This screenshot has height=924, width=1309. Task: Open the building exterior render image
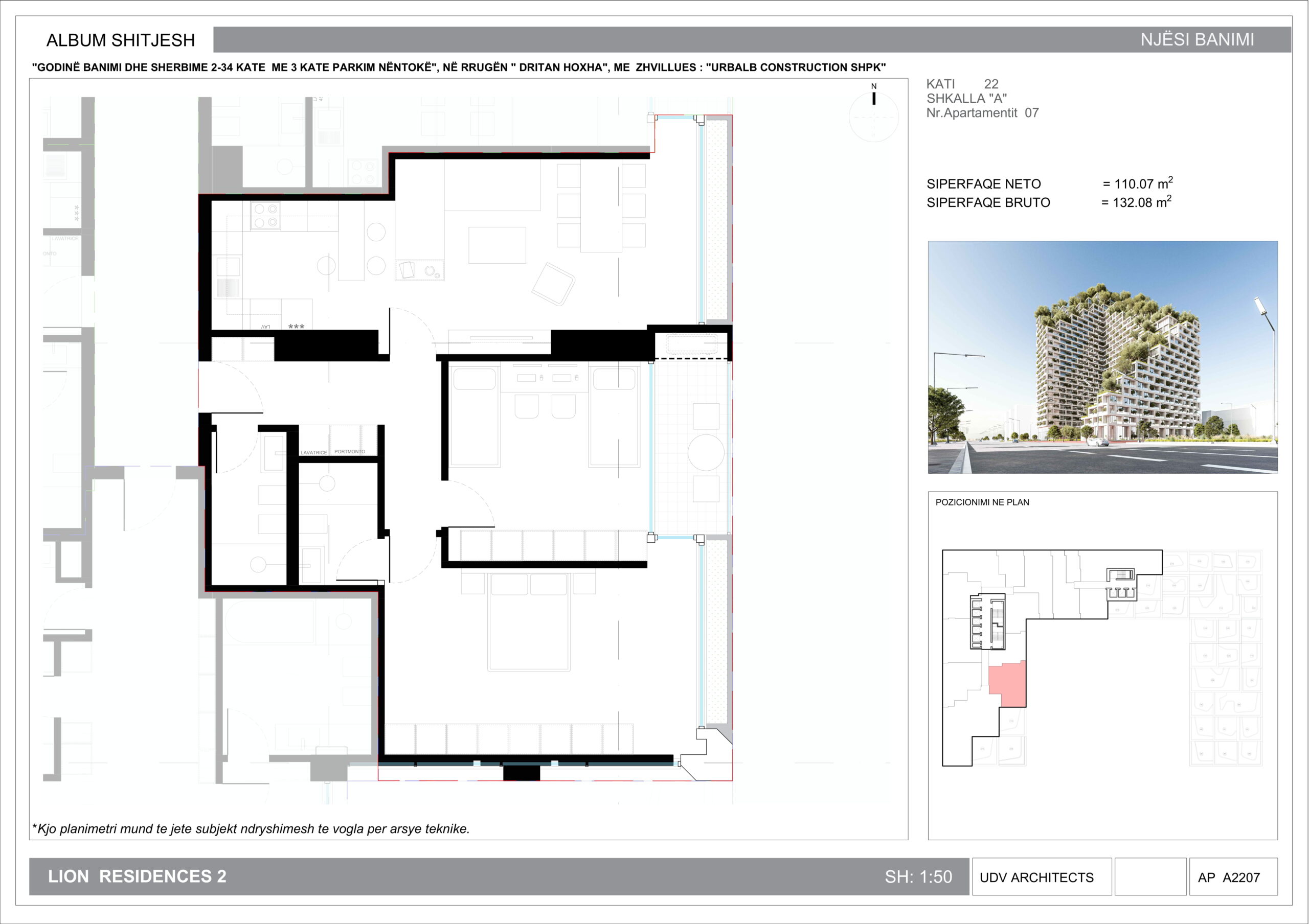point(1102,357)
